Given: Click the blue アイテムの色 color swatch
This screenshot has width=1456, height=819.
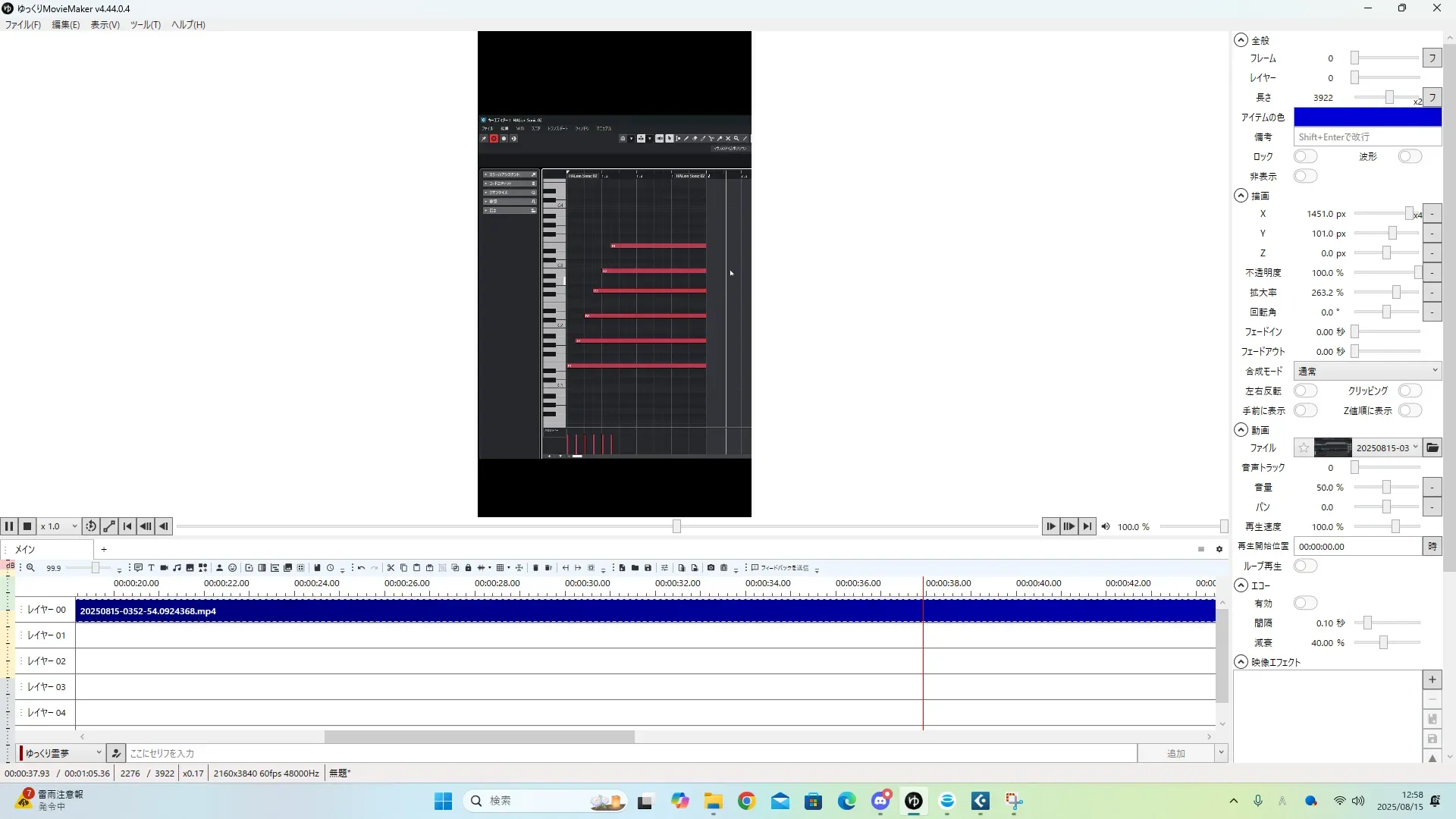Looking at the screenshot, I should click(1367, 117).
